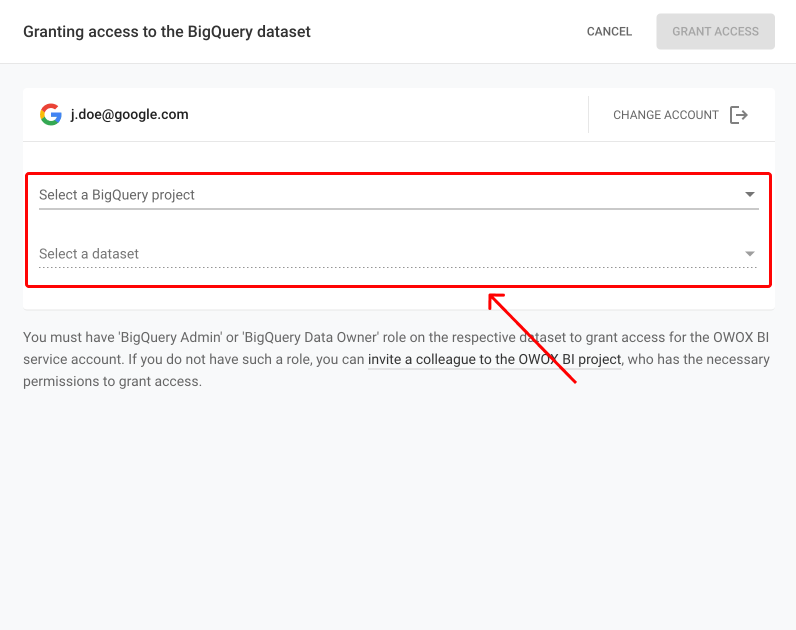Expand the BigQuery project dropdown arrow
Image resolution: width=796 pixels, height=630 pixels.
point(750,194)
